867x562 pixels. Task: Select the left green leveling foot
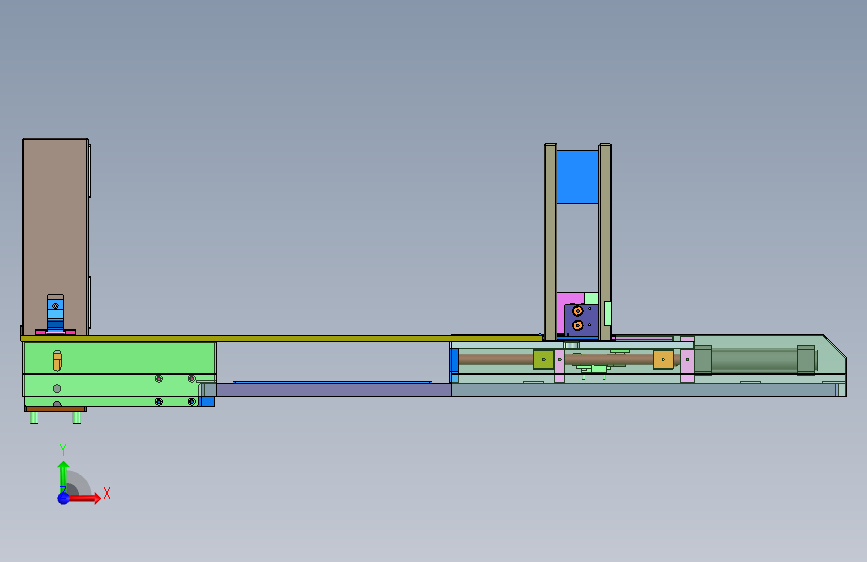tap(34, 418)
